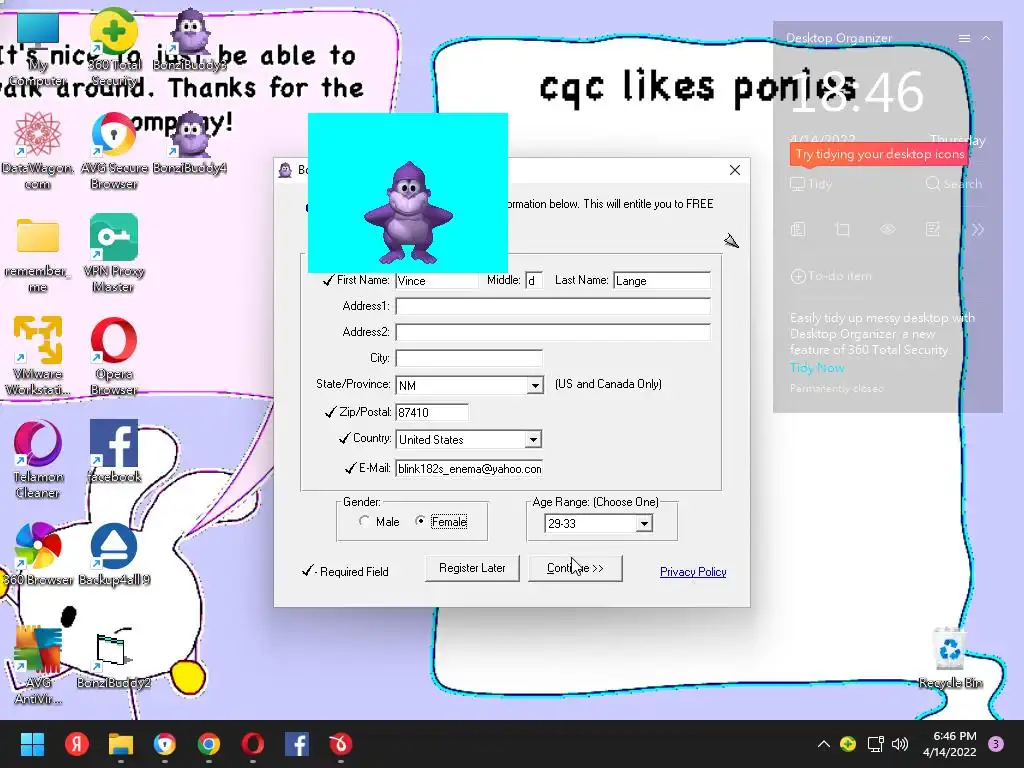Launch AVG Secure Browser desktop icon
The image size is (1024, 768).
pyautogui.click(x=114, y=150)
